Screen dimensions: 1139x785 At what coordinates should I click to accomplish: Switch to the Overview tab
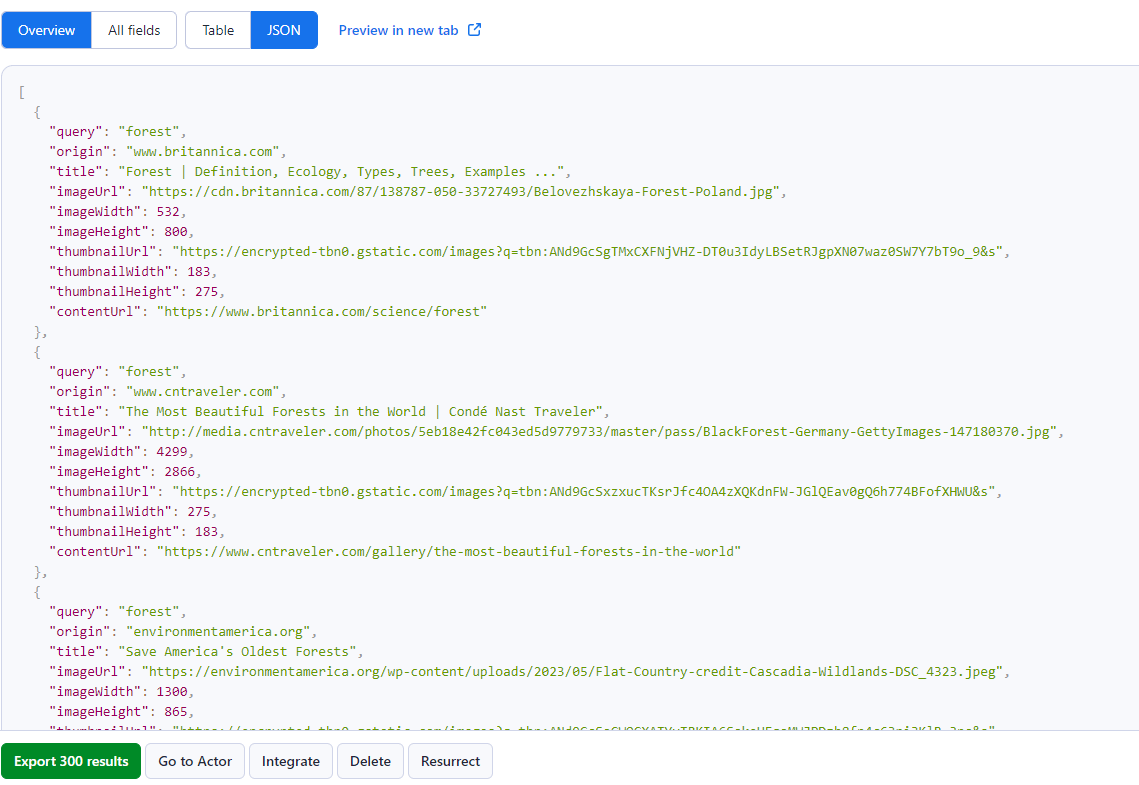(x=46, y=30)
